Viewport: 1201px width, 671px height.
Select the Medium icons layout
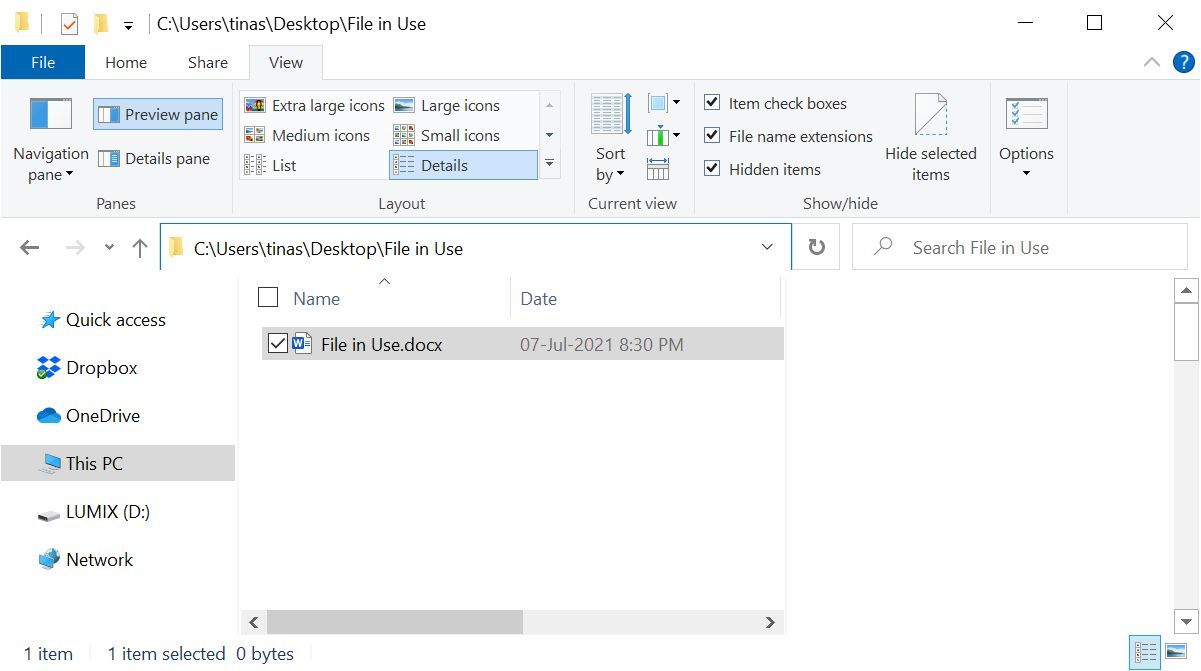point(310,135)
